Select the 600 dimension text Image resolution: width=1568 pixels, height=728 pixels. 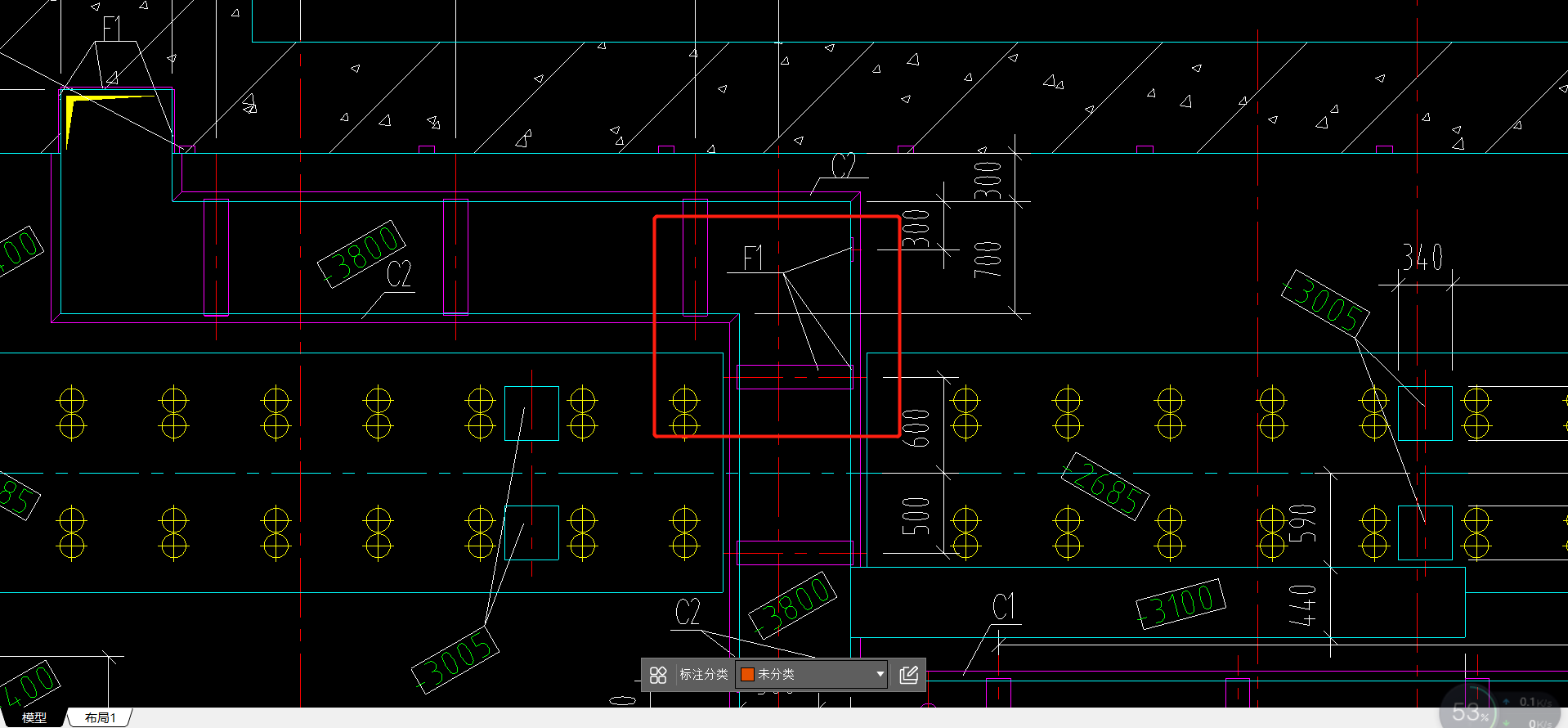click(916, 428)
